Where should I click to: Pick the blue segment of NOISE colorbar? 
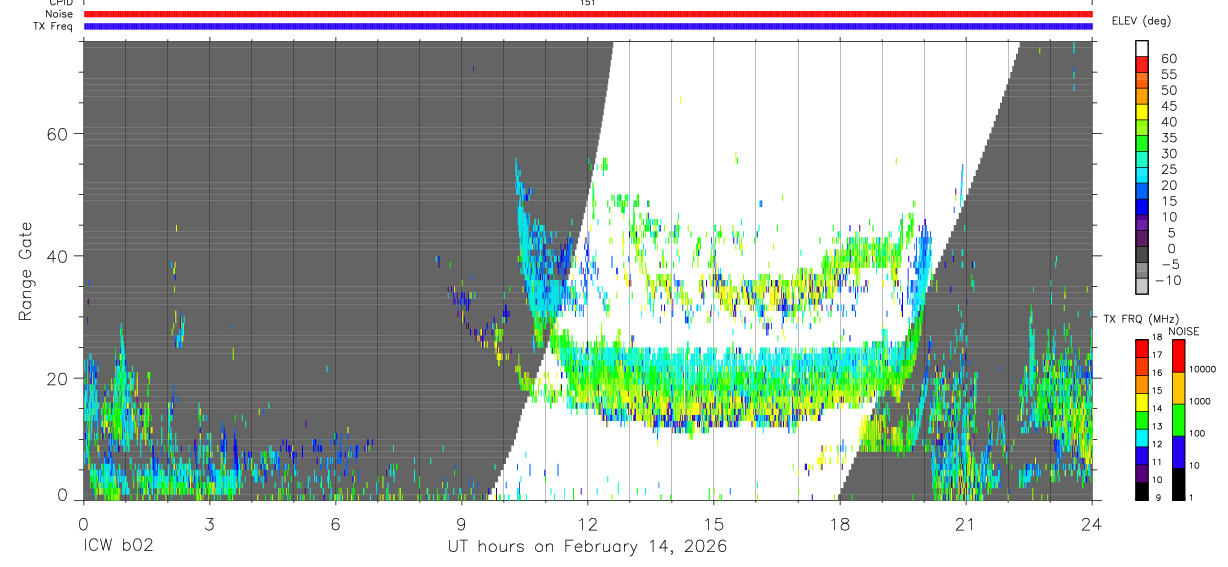(1177, 452)
